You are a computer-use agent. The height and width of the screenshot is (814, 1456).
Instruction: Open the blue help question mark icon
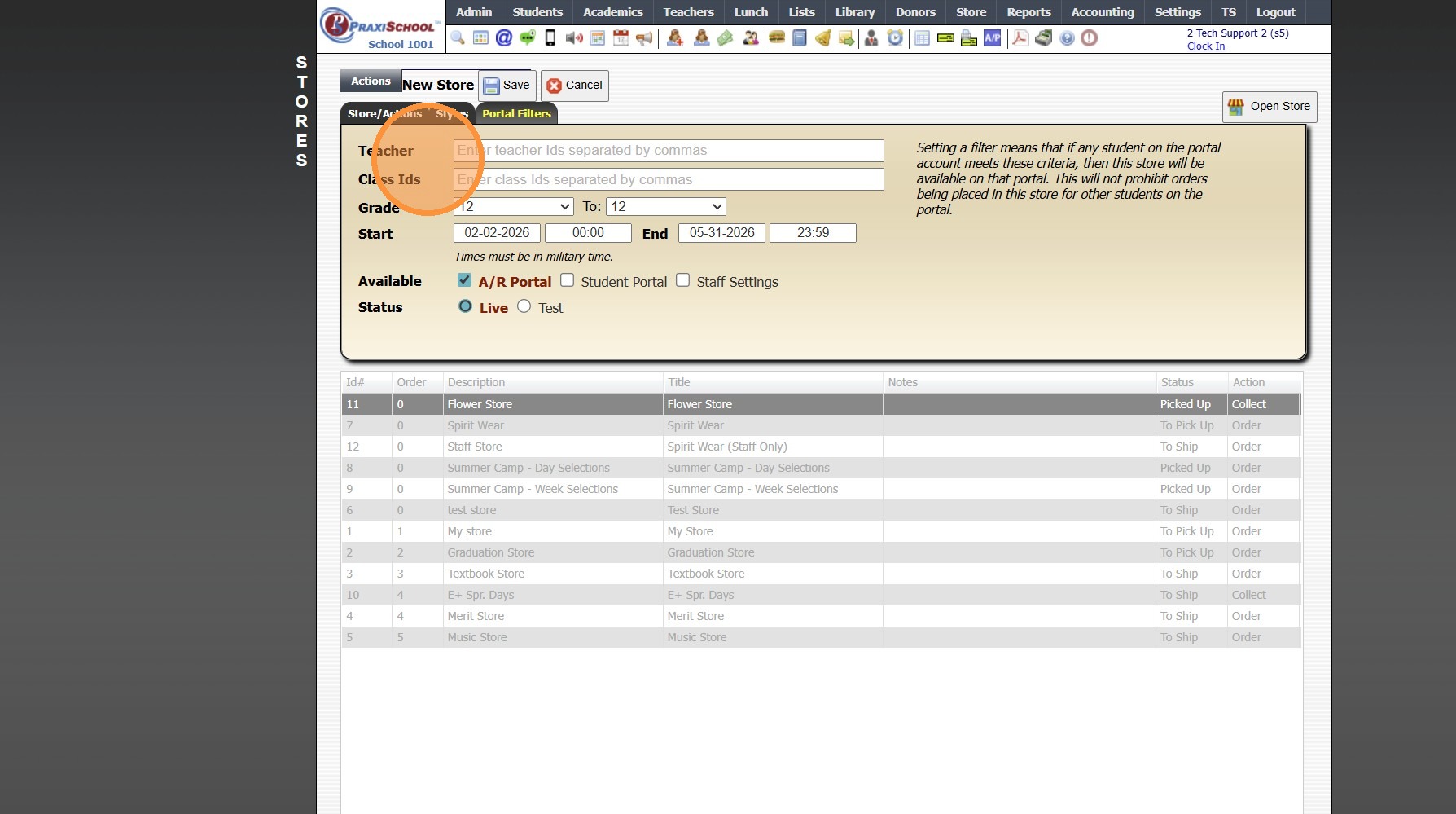pyautogui.click(x=1067, y=38)
